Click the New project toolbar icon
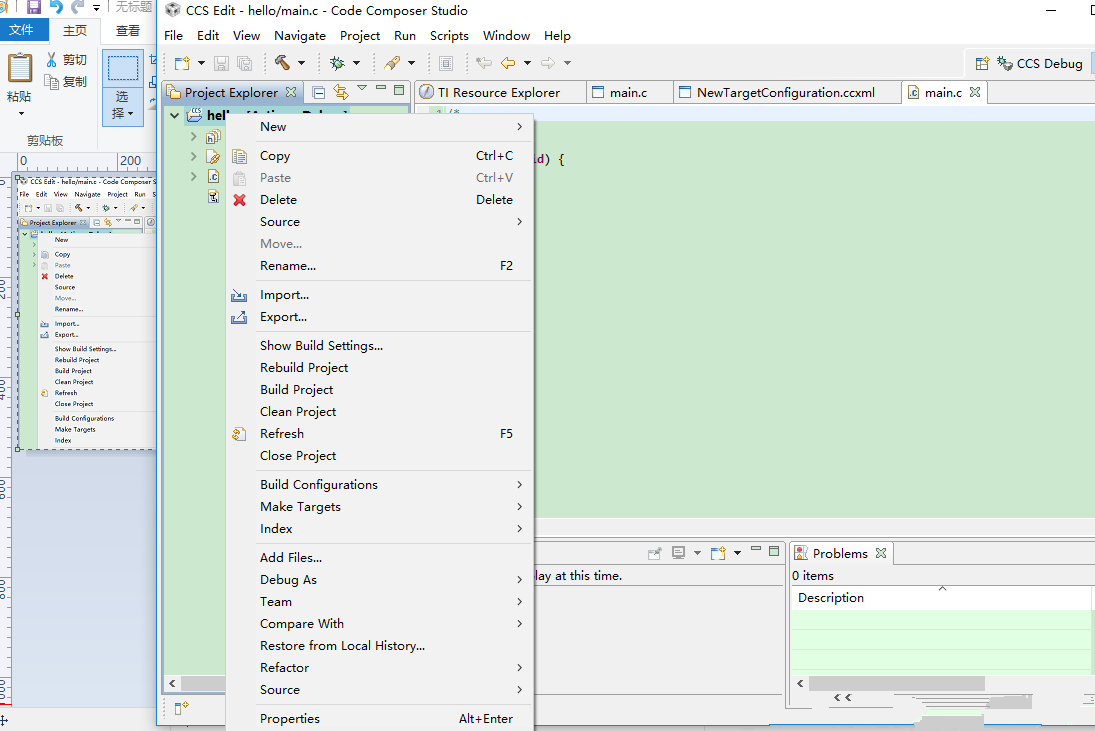Screen dimensions: 1095x731 pos(182,64)
